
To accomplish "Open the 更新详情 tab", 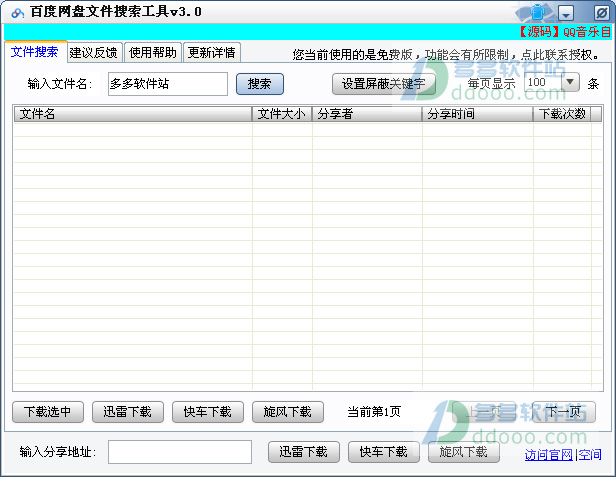I will coord(212,52).
